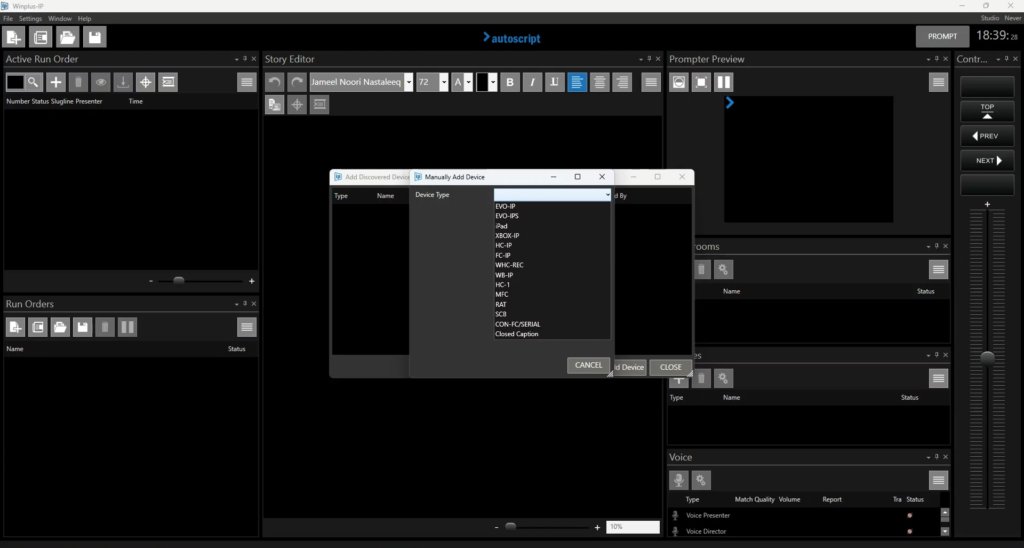Collapse the Device Type combo box
This screenshot has width=1024, height=548.
(x=607, y=195)
